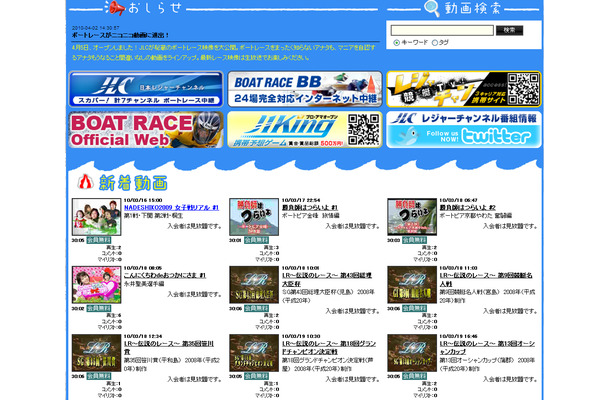Image resolution: width=610 pixels, height=400 pixels.
Task: Click 会員無料 badge under NADESHIKO2009 video
Action: coord(99,240)
